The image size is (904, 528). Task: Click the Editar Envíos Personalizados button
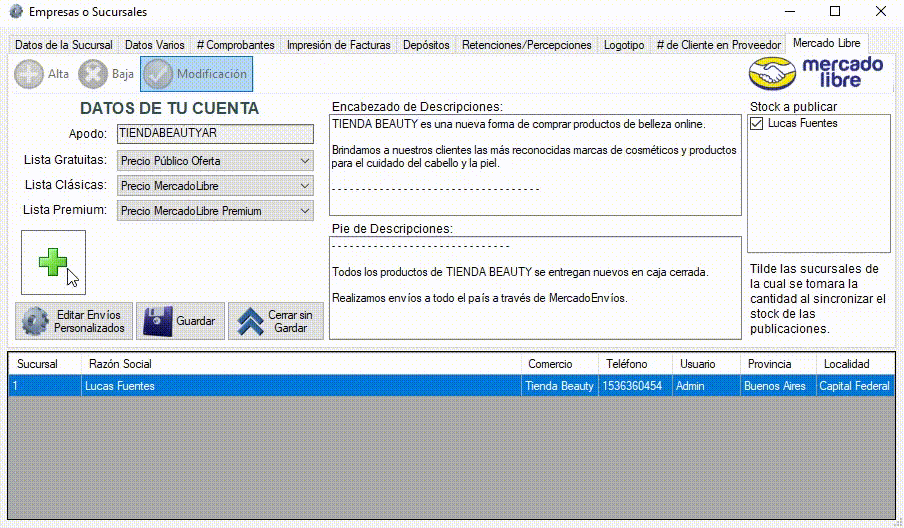pos(74,321)
